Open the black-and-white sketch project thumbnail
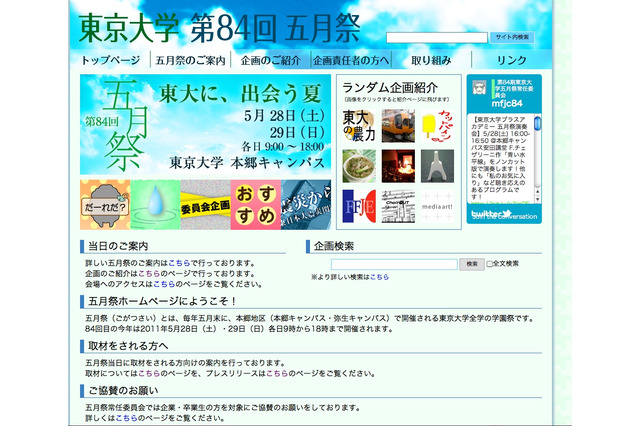 (x=398, y=206)
